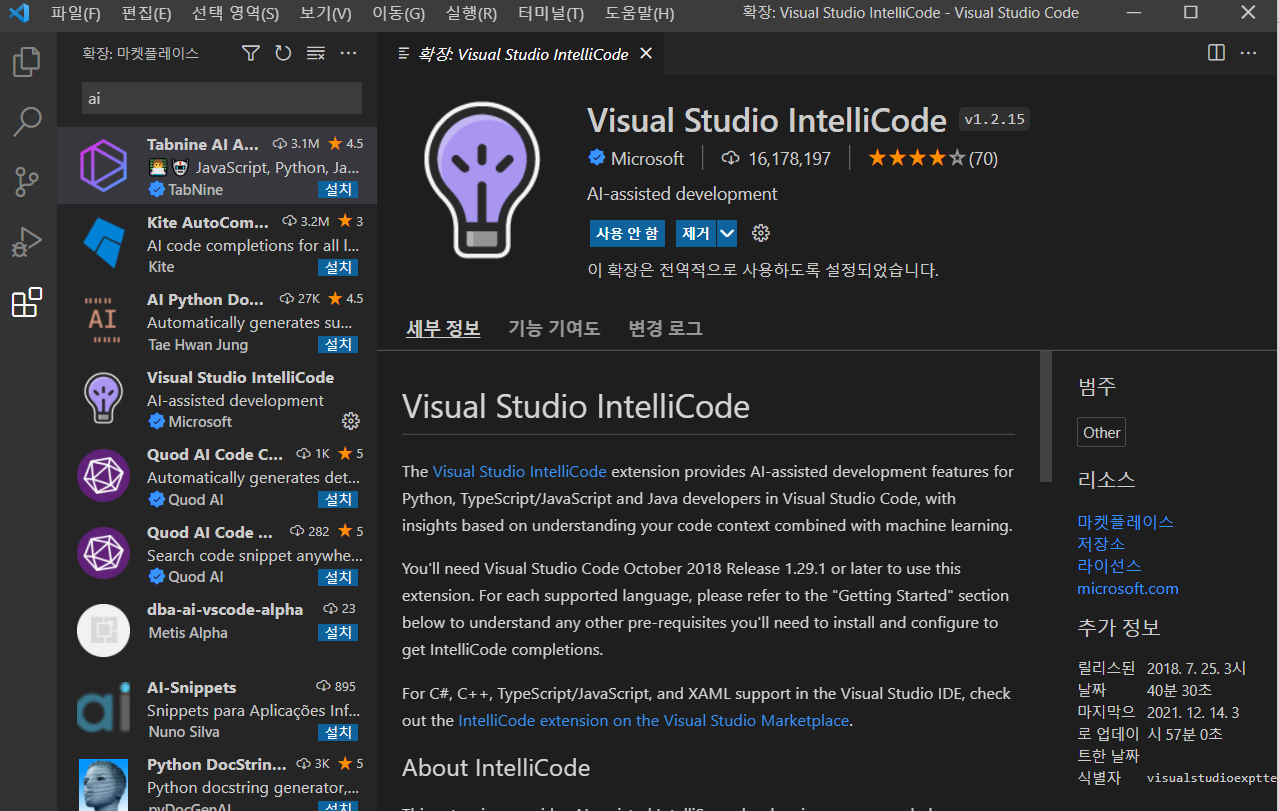Image resolution: width=1279 pixels, height=811 pixels.
Task: Open the 편집(E) menu
Action: (146, 13)
